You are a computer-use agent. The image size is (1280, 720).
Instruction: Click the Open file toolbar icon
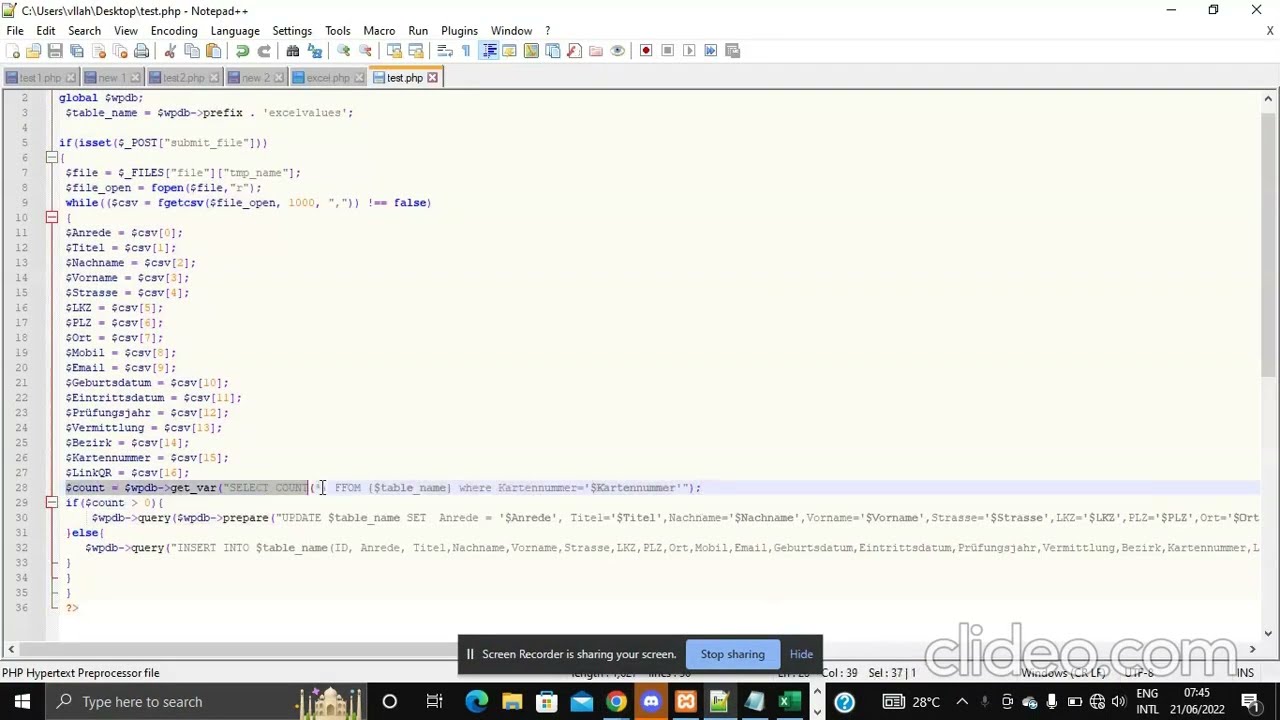[x=34, y=51]
